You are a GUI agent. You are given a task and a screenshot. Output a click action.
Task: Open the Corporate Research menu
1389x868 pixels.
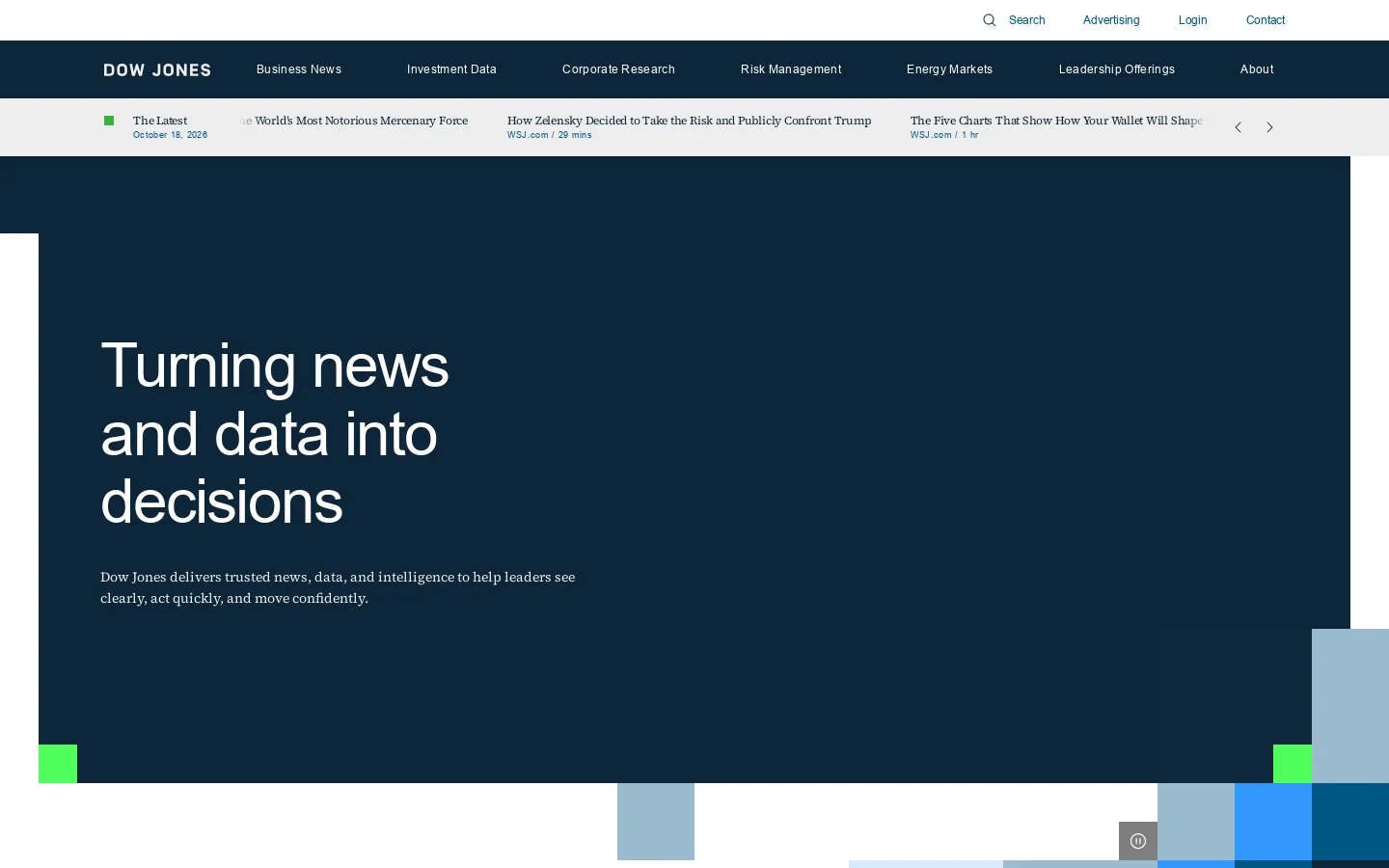tap(618, 69)
